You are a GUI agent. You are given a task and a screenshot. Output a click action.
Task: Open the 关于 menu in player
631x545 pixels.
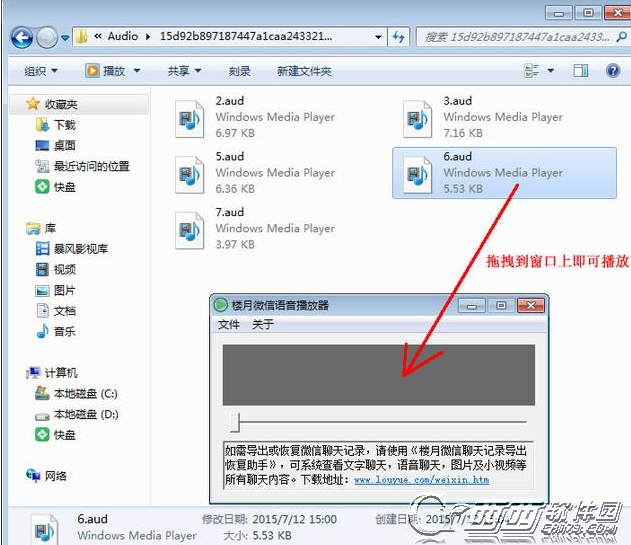(262, 324)
